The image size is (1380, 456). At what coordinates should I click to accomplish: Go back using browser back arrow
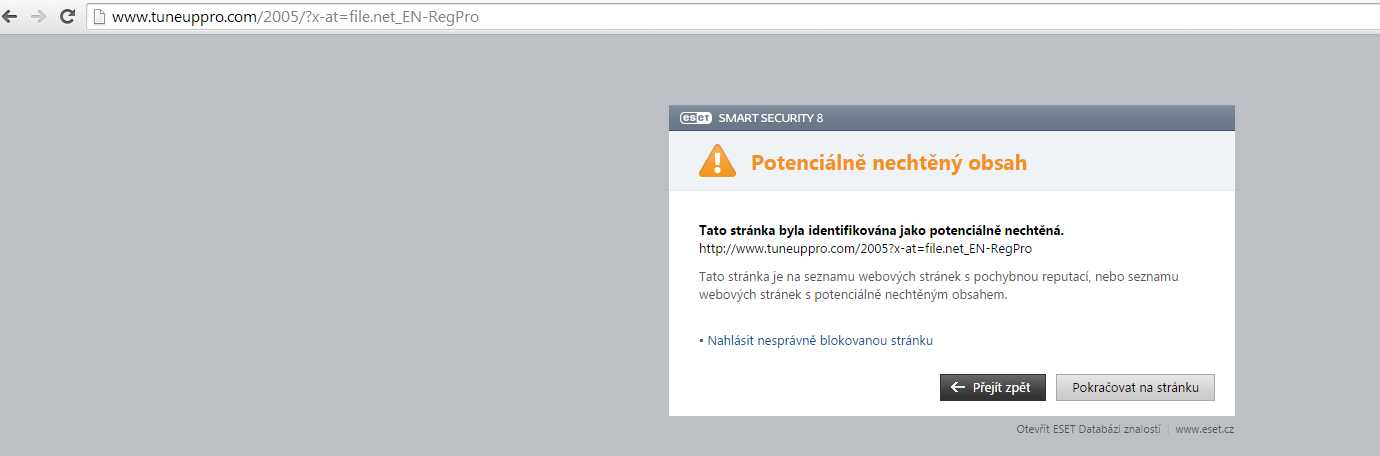[x=11, y=17]
